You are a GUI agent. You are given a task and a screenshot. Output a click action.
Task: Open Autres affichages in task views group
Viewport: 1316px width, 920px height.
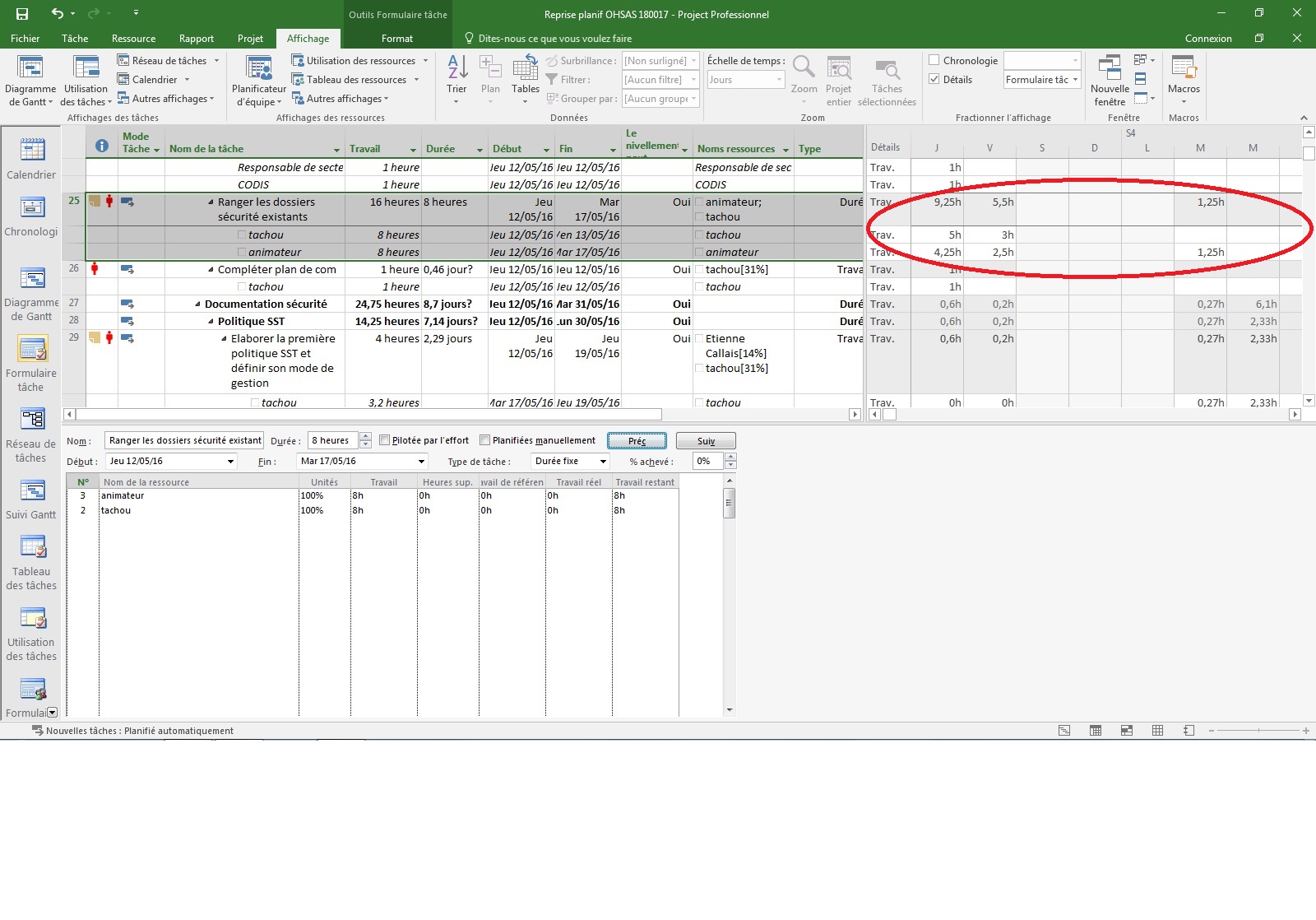(165, 99)
